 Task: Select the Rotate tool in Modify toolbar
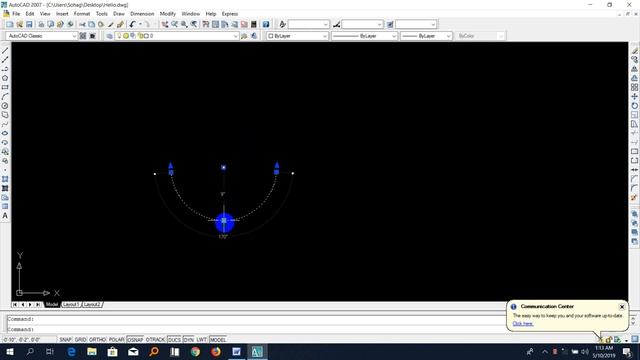coord(634,106)
